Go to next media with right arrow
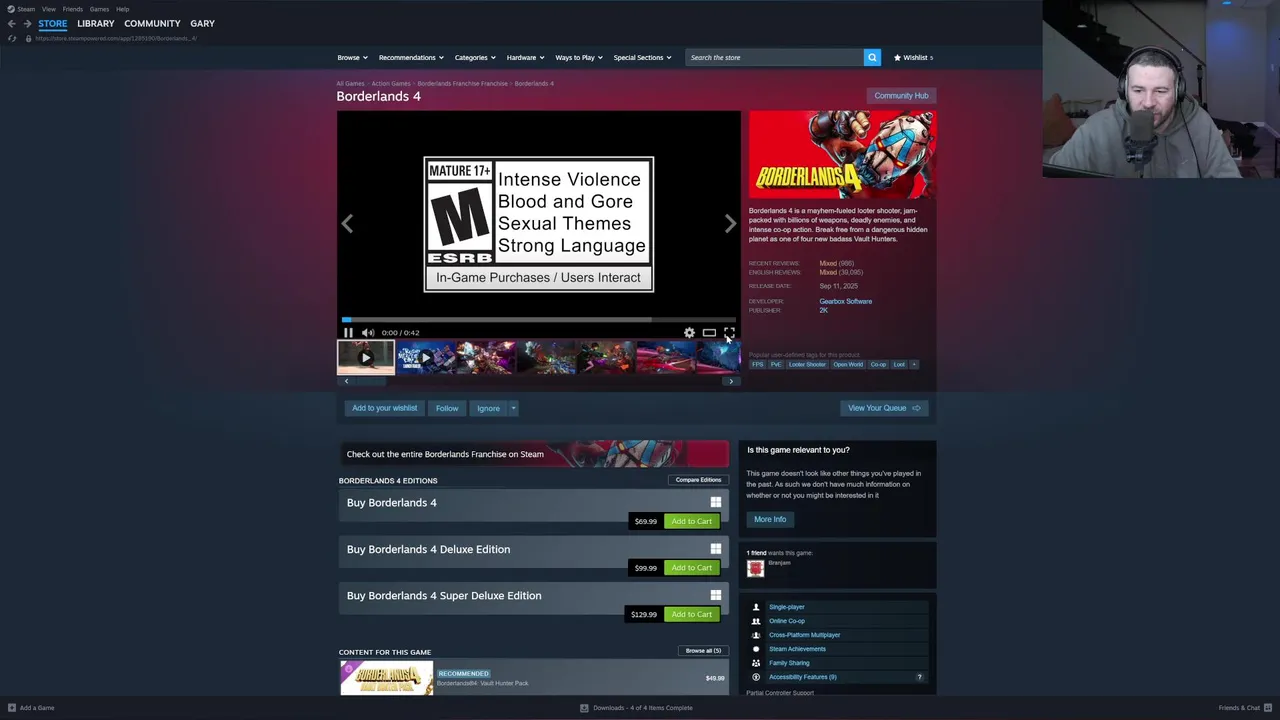 730,224
